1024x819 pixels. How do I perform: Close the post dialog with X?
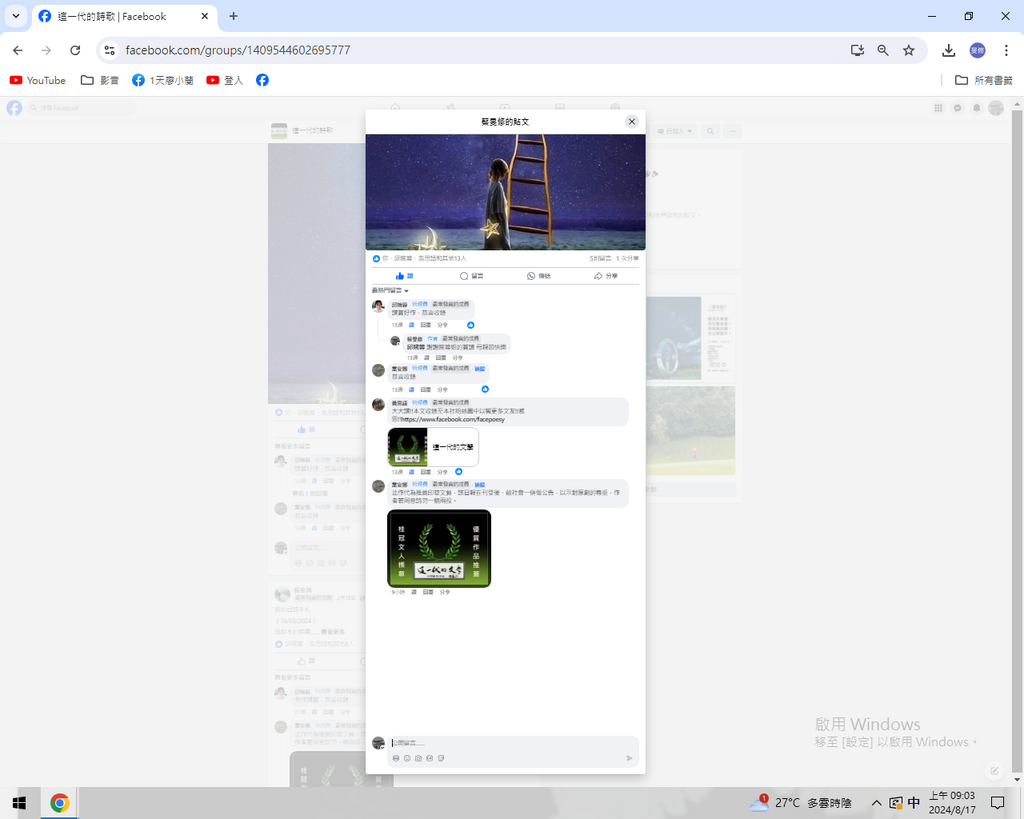tap(631, 121)
